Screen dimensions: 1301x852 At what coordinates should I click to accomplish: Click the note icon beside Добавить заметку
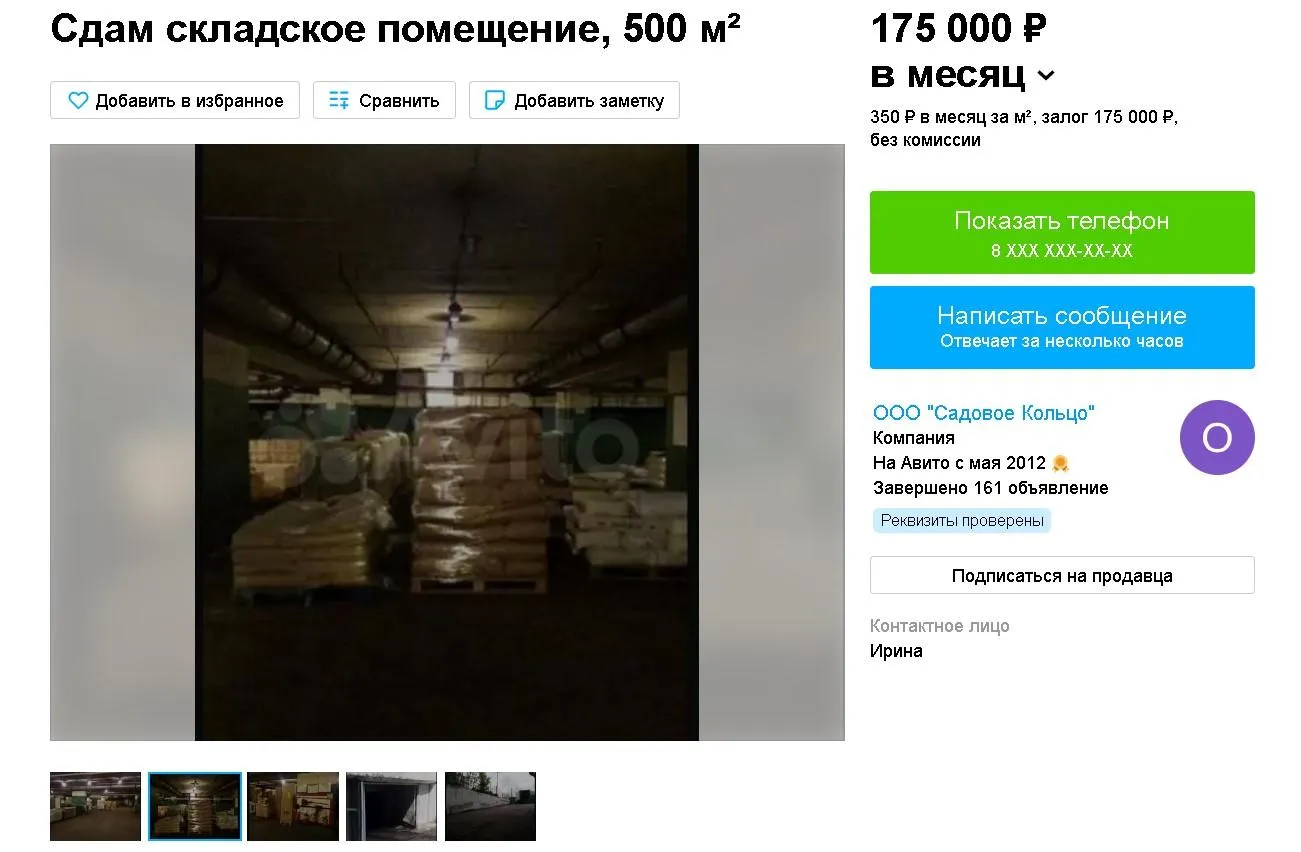pos(494,101)
